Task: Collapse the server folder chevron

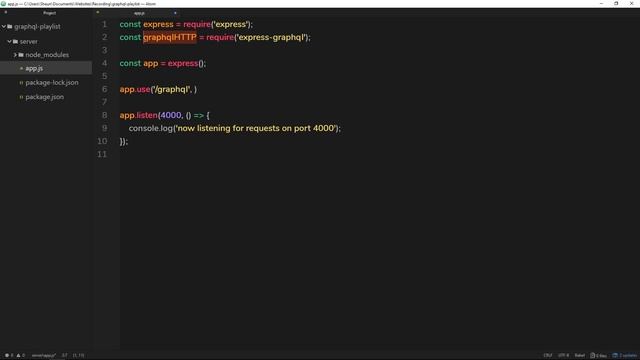Action: tap(9, 41)
